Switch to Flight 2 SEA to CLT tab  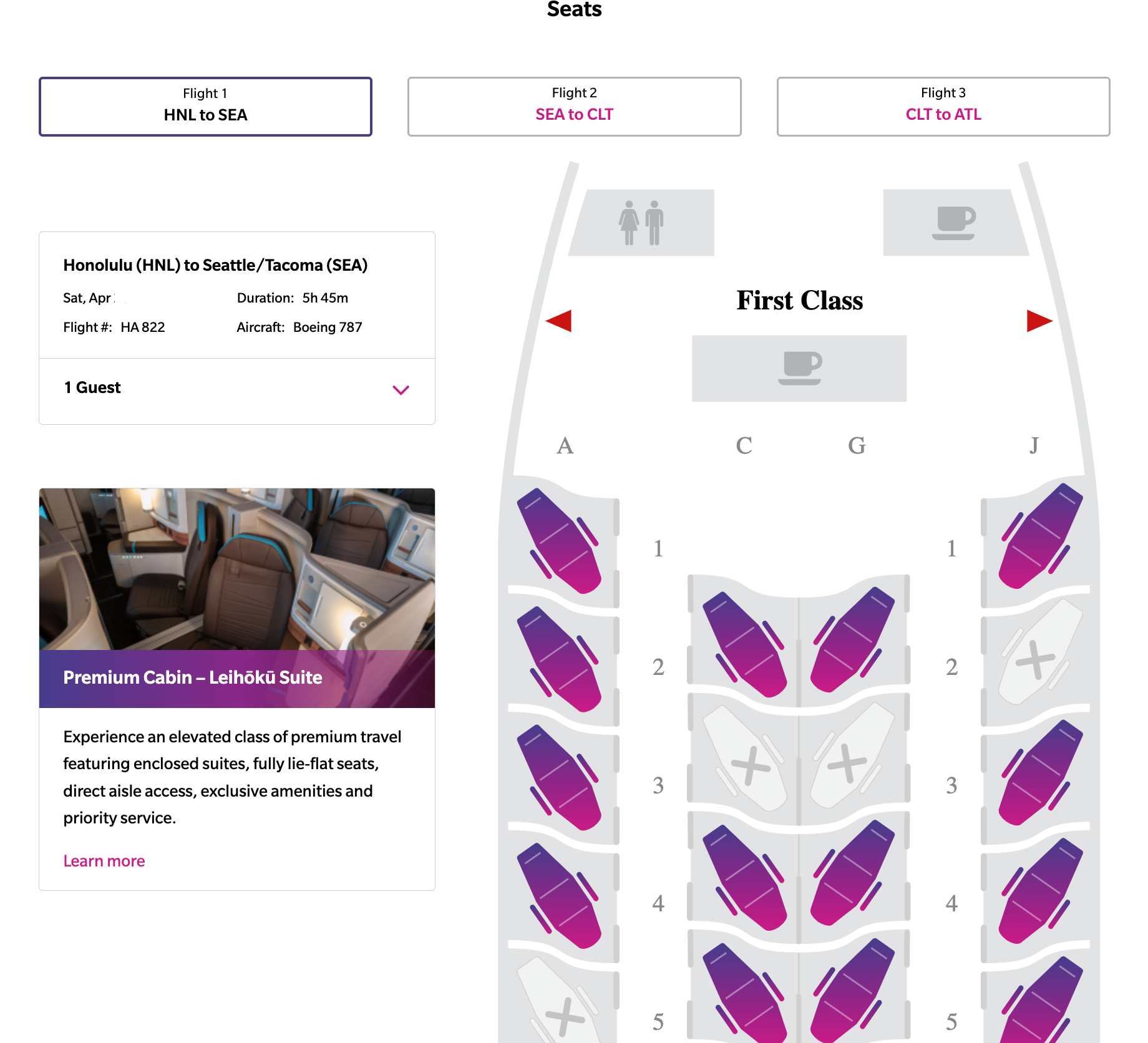[x=575, y=107]
